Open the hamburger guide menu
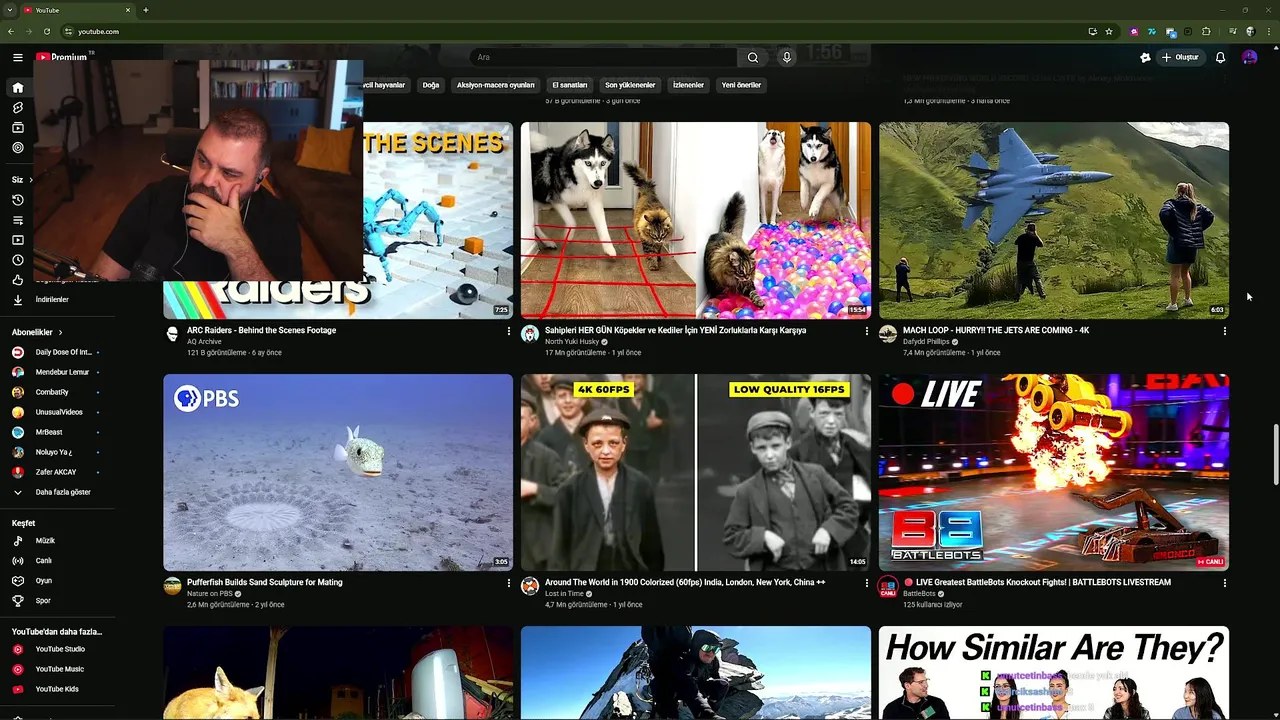The width and height of the screenshot is (1280, 720). pos(17,58)
